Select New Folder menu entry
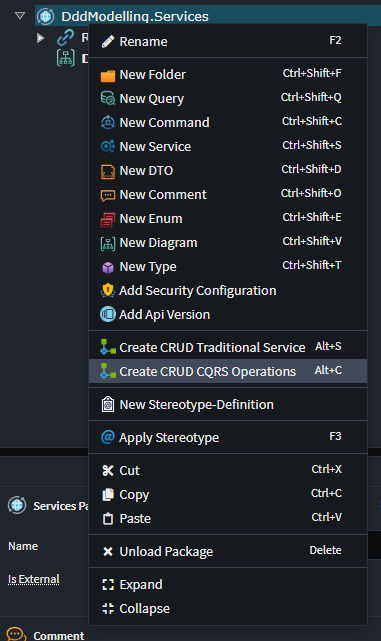The height and width of the screenshot is (641, 381). pos(228,74)
